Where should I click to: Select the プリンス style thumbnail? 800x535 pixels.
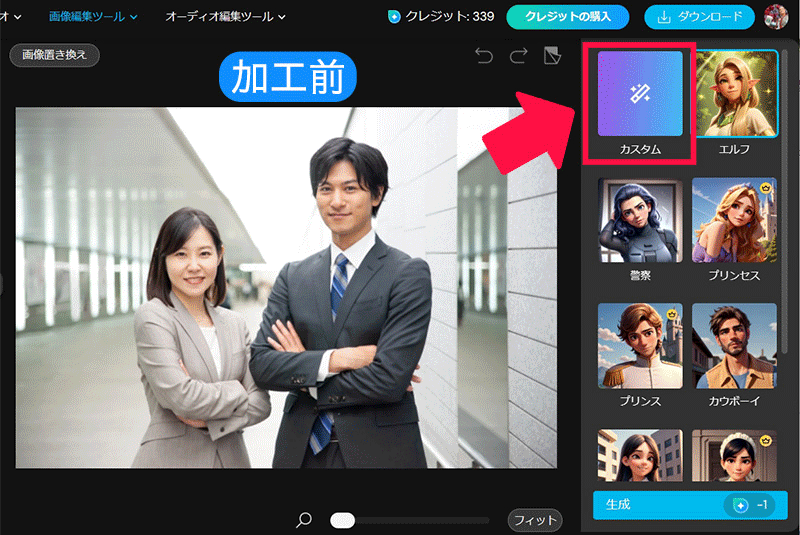tap(640, 346)
